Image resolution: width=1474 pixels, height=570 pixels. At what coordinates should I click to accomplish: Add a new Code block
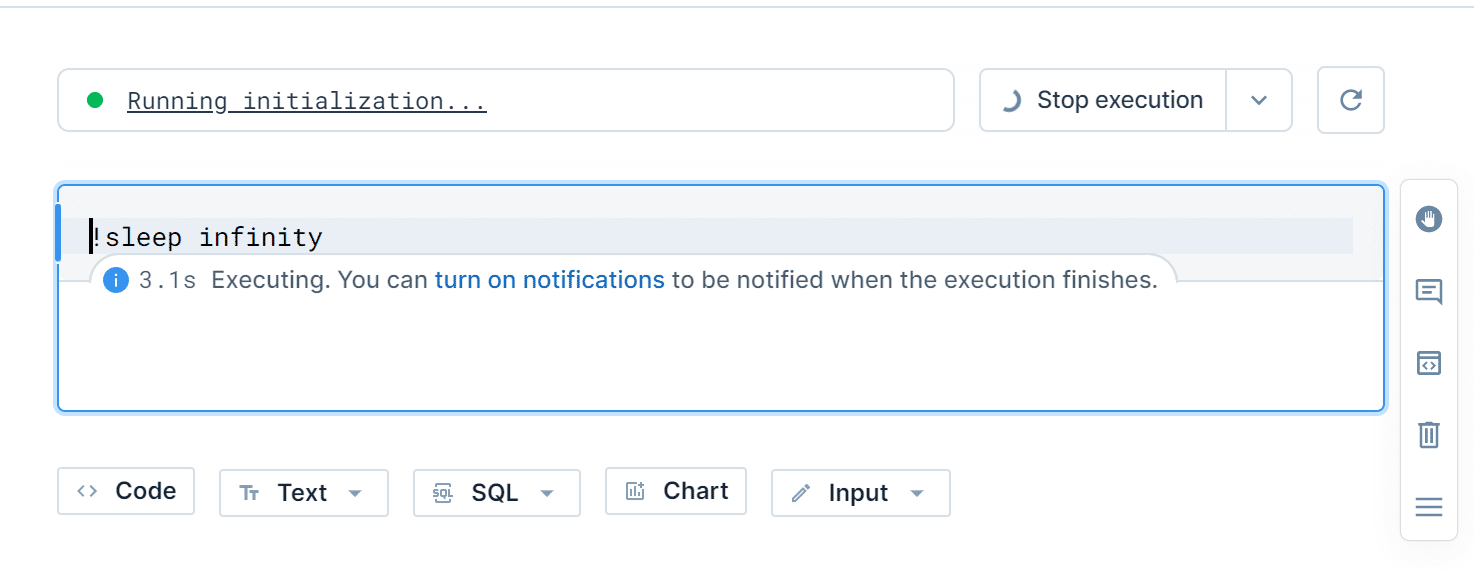pos(126,491)
